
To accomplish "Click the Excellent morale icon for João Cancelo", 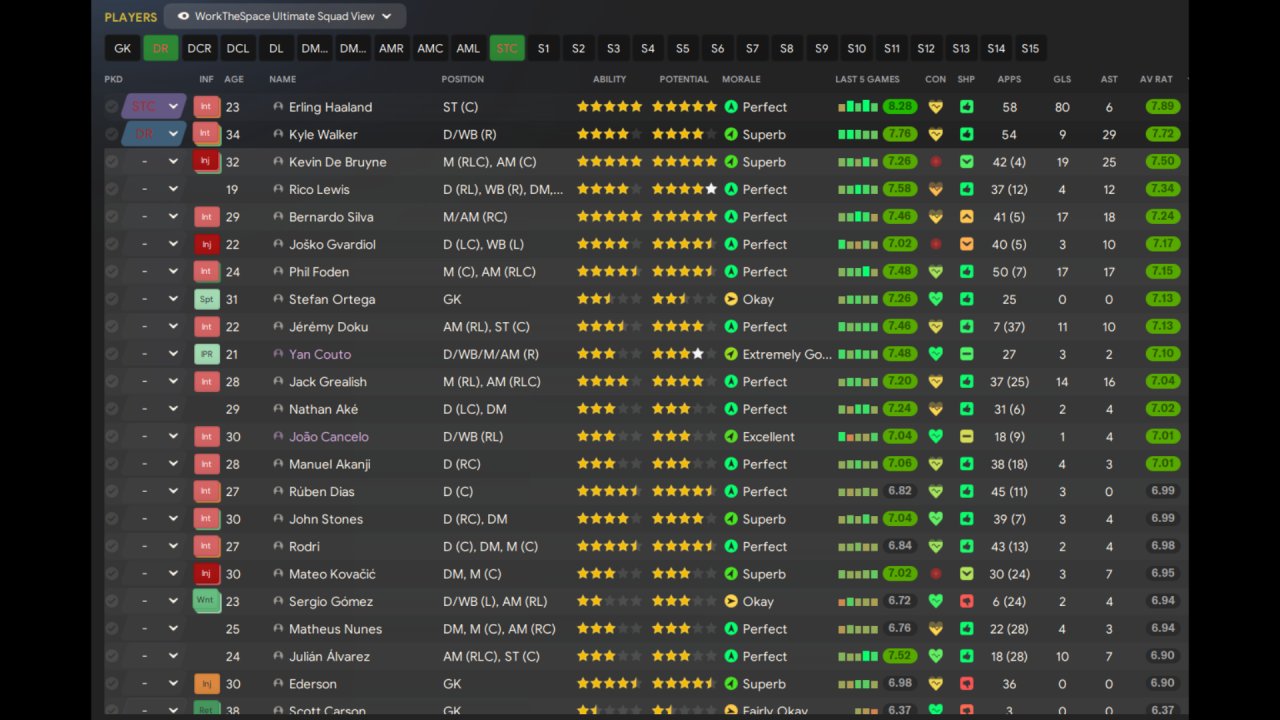I will [x=731, y=437].
